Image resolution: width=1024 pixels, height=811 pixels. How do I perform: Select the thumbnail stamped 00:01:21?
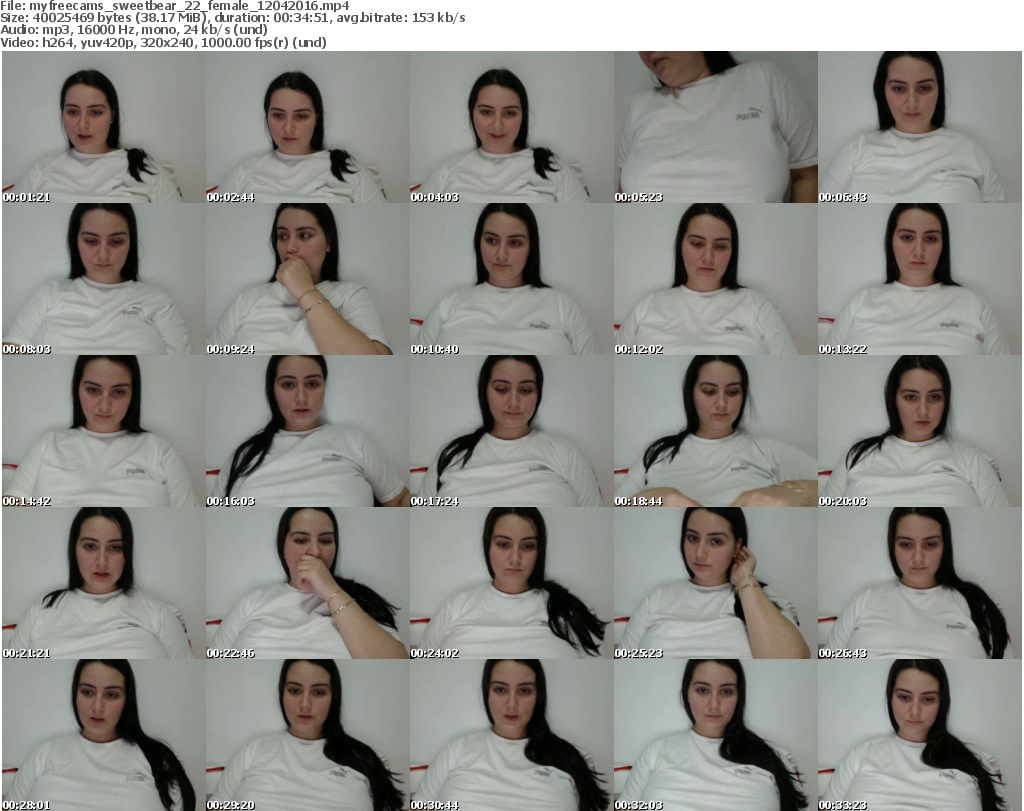(x=104, y=127)
